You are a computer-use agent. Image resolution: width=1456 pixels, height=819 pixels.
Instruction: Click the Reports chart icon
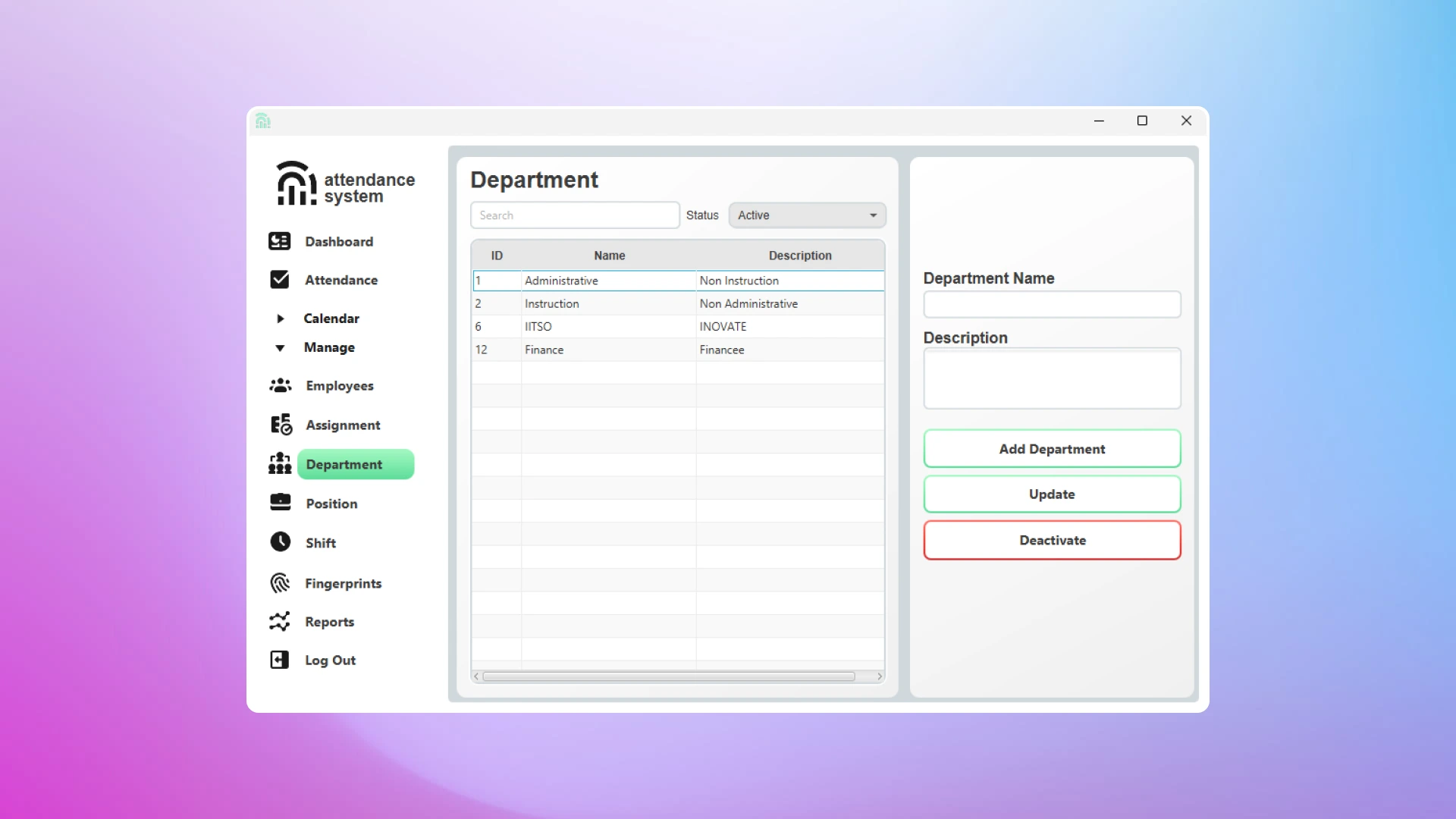(279, 621)
